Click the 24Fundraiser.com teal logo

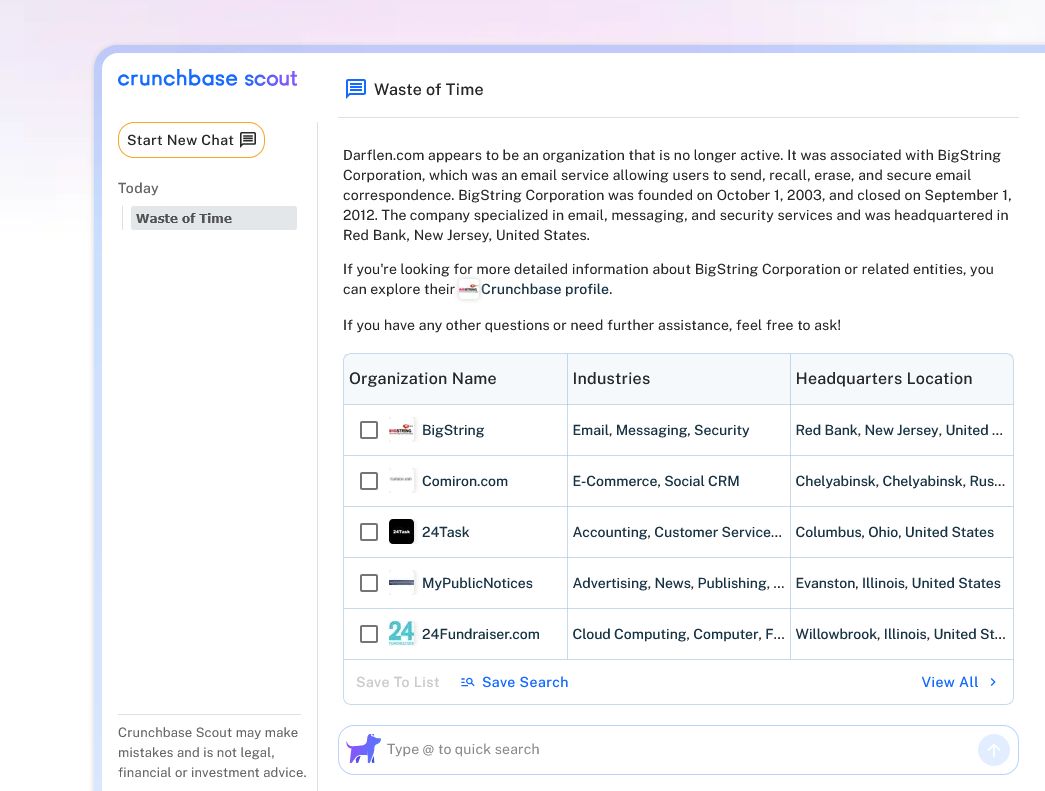click(x=401, y=633)
